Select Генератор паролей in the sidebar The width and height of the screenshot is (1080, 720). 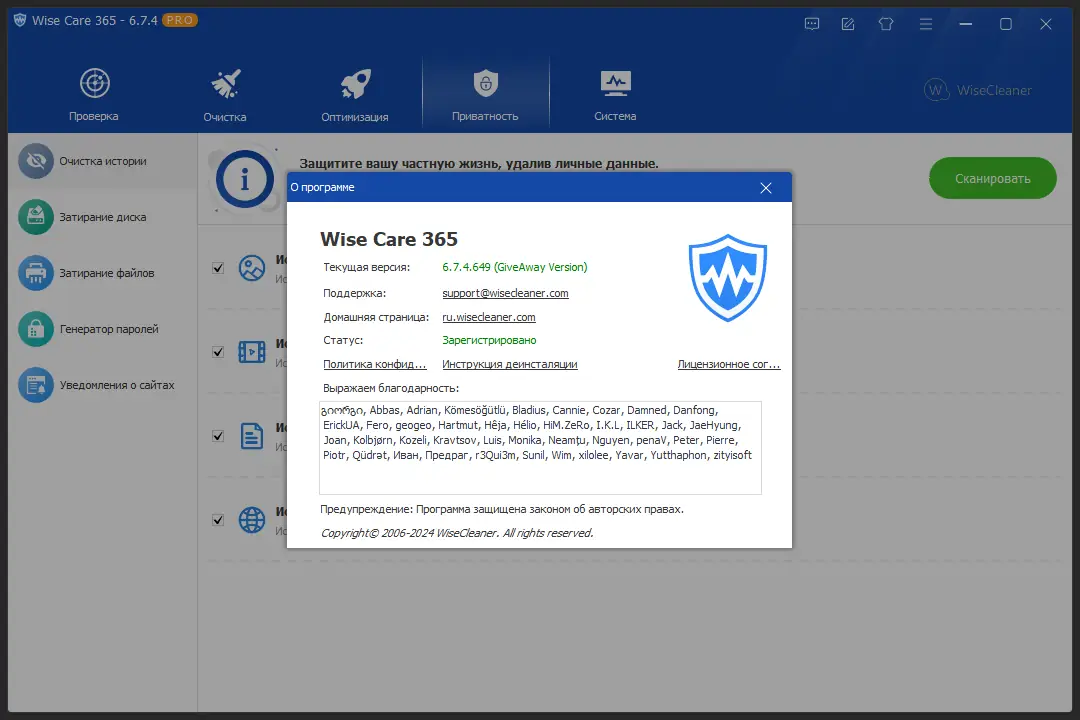[x=103, y=329]
